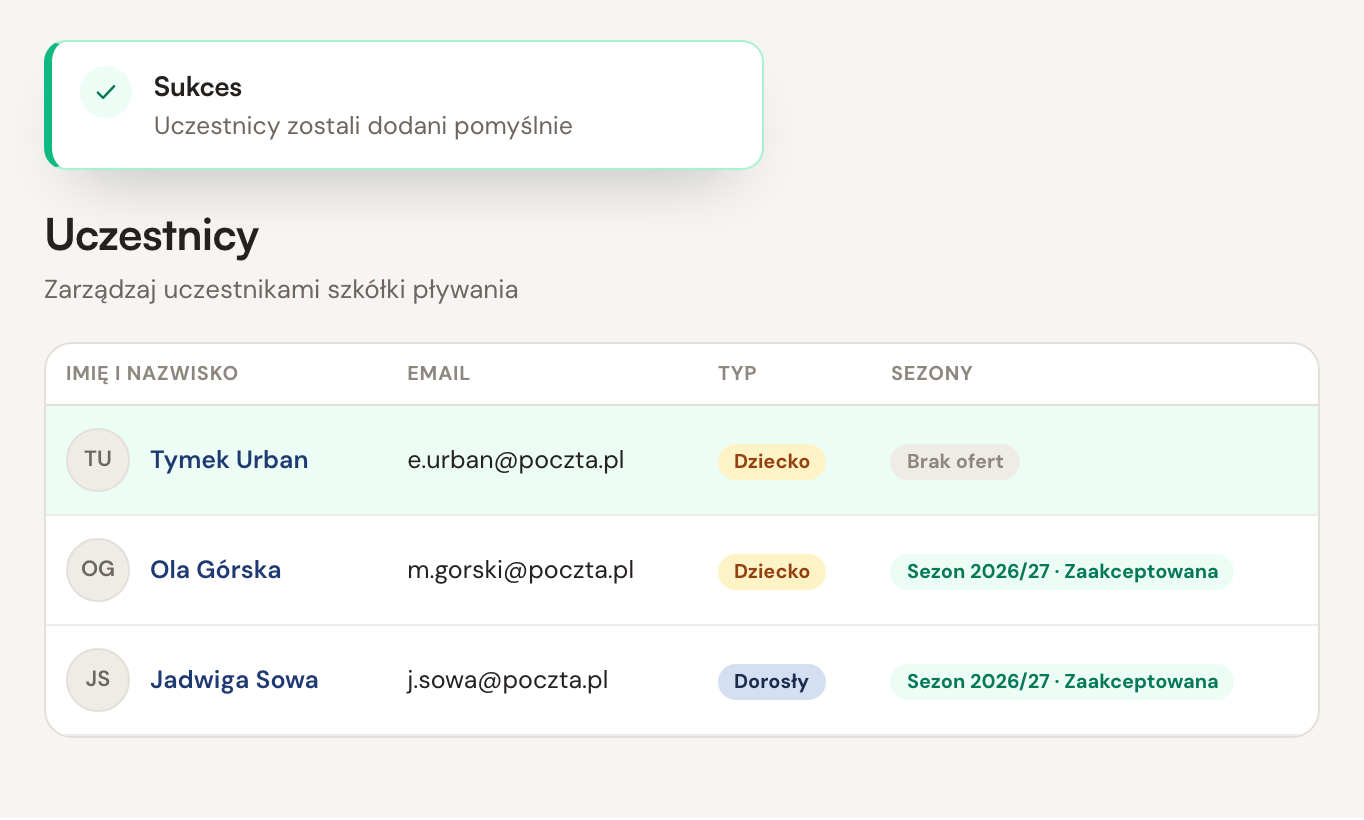Image resolution: width=1364 pixels, height=820 pixels.
Task: Click Ola Górska's Sezon 2026/27 Zaakceptowana badge
Action: tap(1062, 572)
